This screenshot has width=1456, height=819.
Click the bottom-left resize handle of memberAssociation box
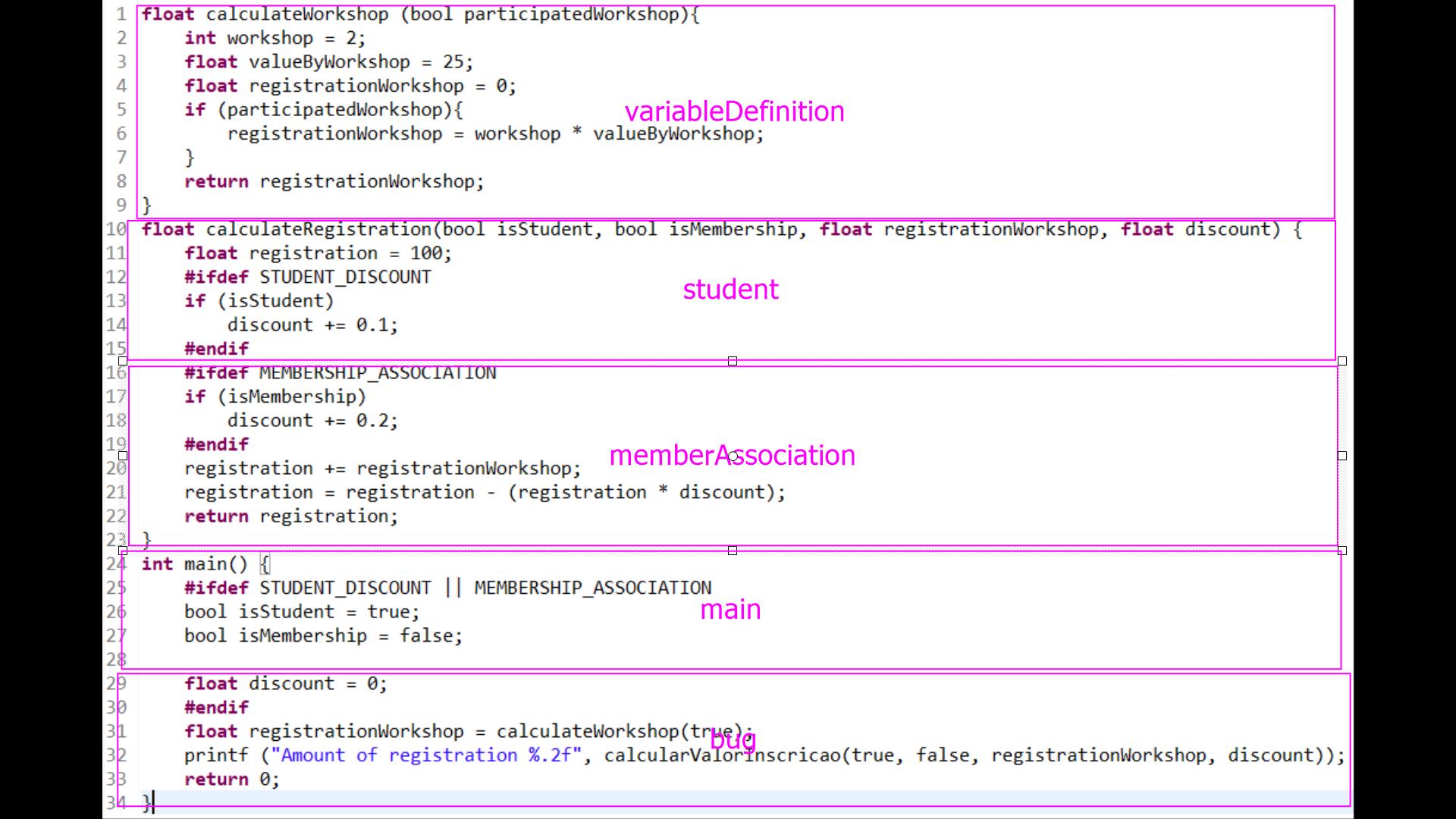pyautogui.click(x=123, y=551)
